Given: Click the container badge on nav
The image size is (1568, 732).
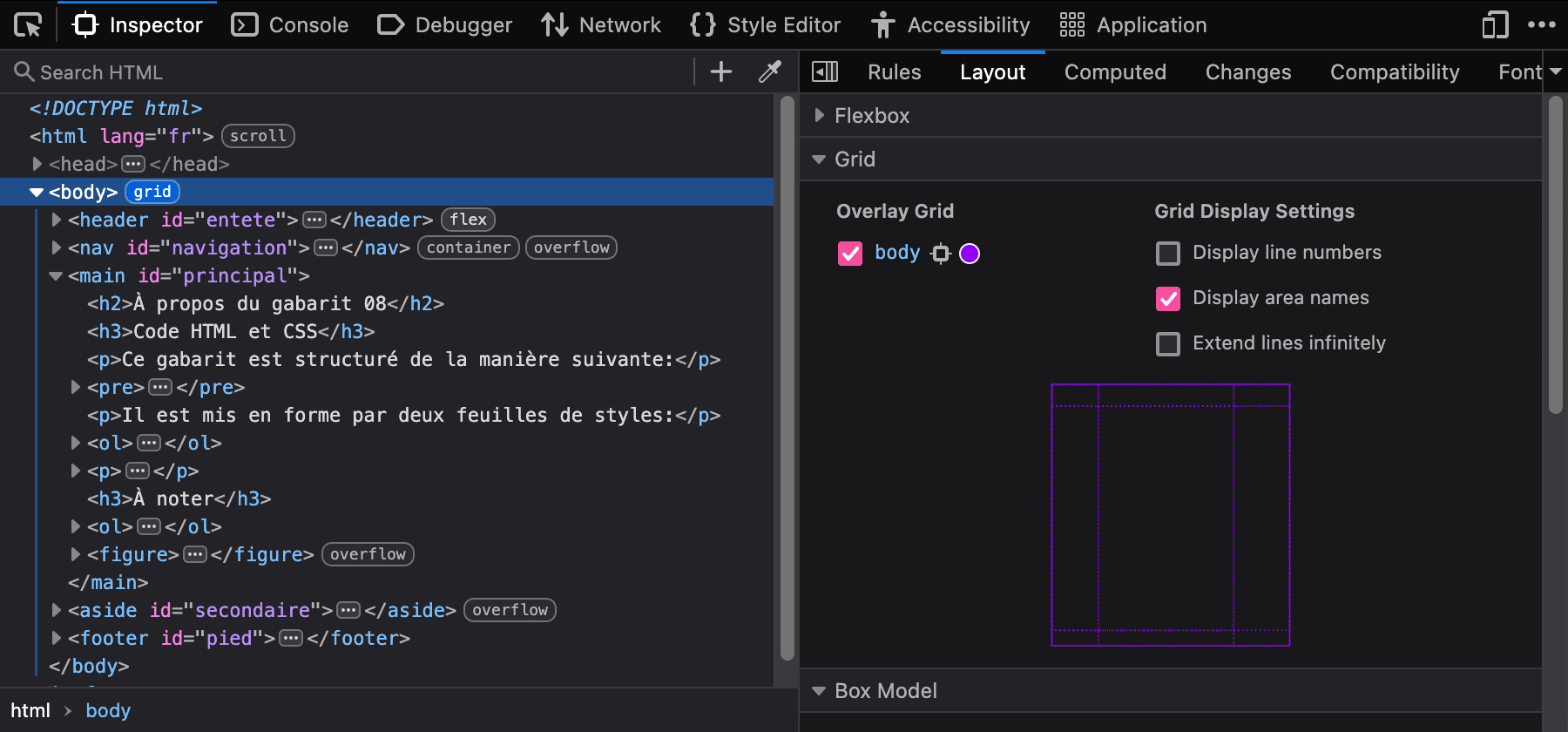Looking at the screenshot, I should 469,247.
